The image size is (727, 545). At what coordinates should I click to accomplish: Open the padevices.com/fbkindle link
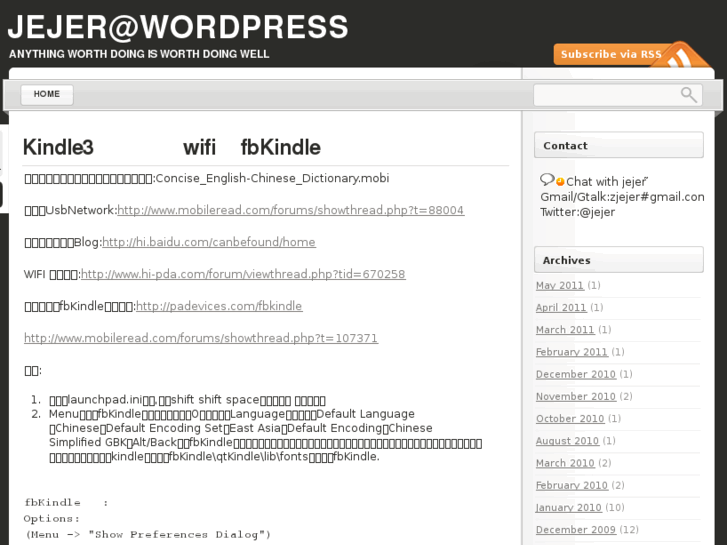click(x=219, y=306)
